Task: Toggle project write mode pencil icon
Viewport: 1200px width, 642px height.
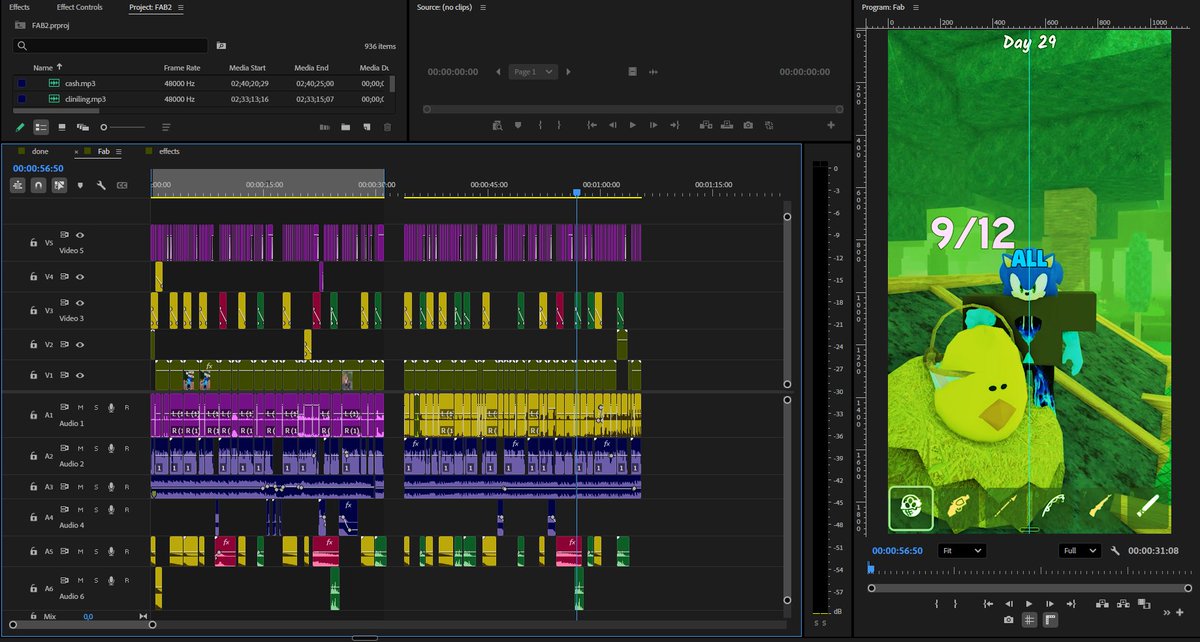Action: tap(20, 127)
